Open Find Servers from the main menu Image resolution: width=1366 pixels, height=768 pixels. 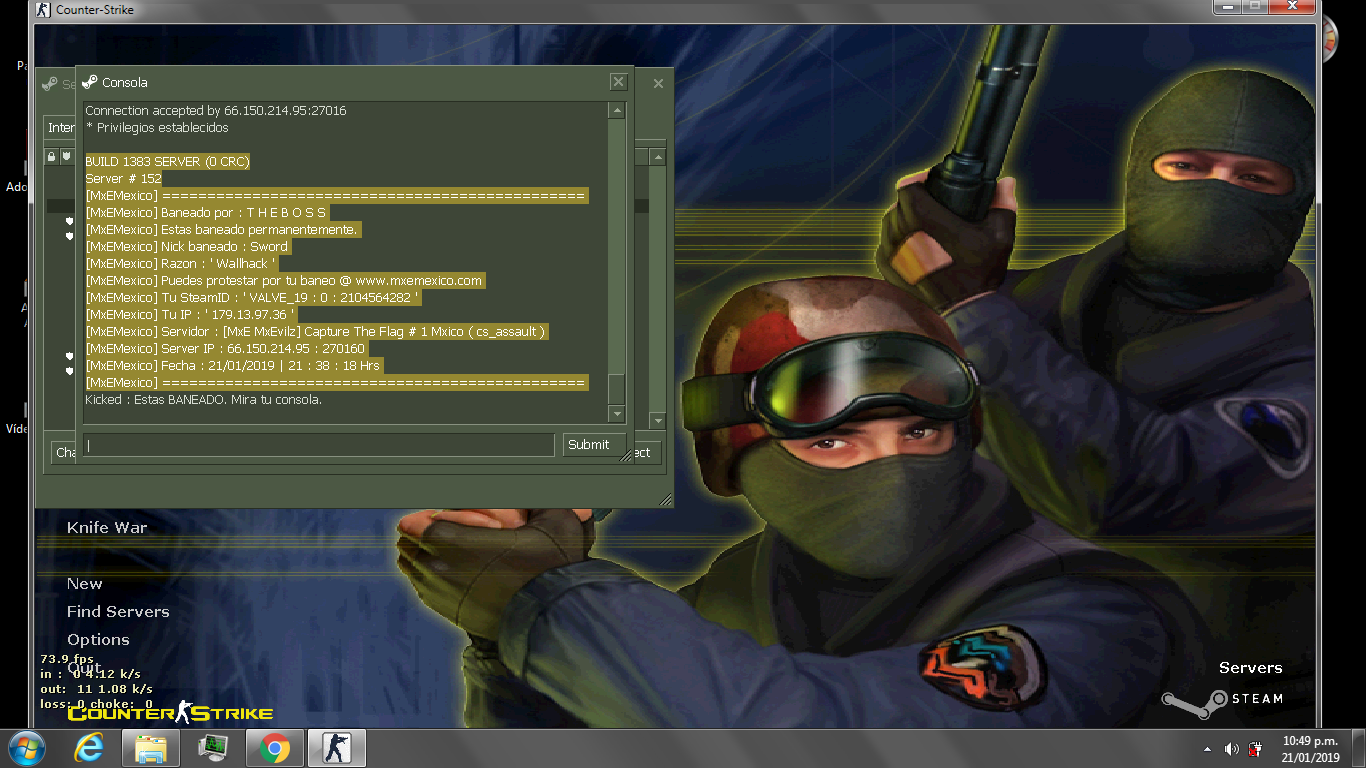[x=118, y=612]
